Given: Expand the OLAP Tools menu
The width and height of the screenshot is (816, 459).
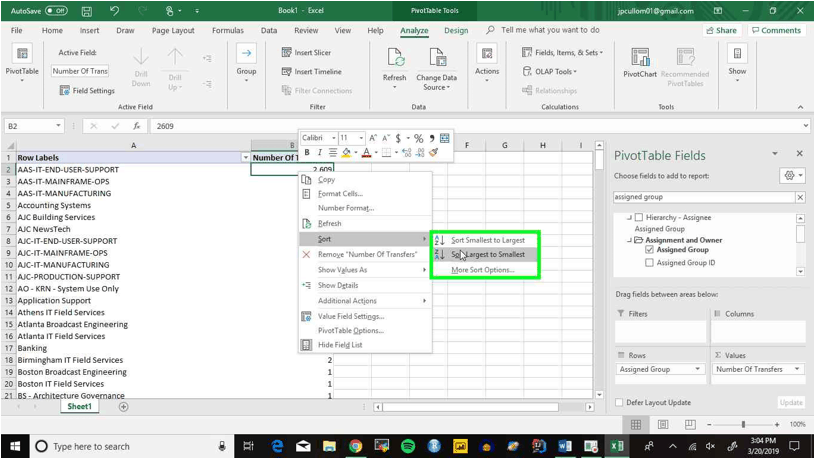Looking at the screenshot, I should (550, 71).
